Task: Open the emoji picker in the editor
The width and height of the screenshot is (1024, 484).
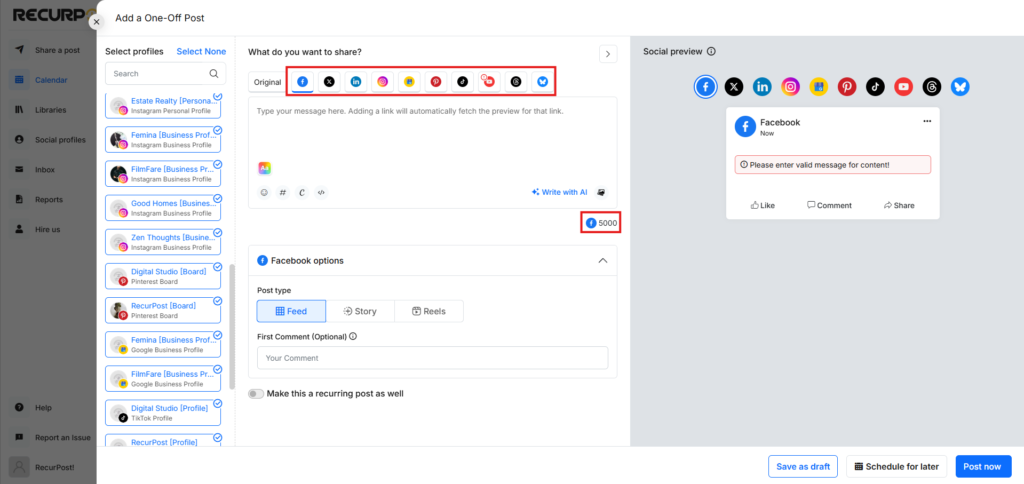Action: (x=264, y=193)
